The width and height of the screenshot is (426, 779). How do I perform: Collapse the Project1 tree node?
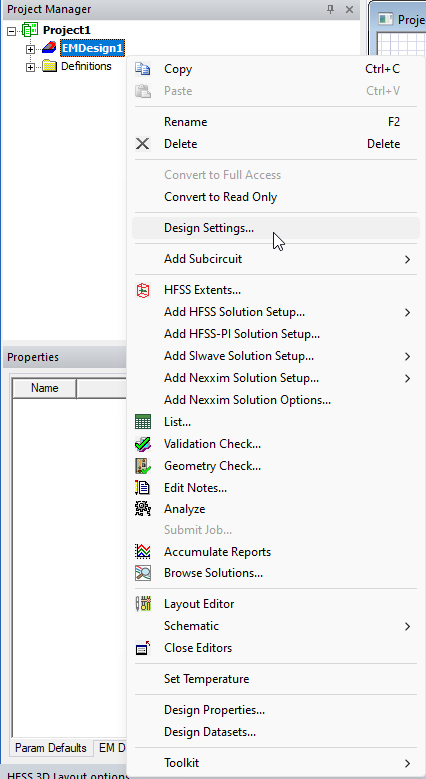(12, 31)
